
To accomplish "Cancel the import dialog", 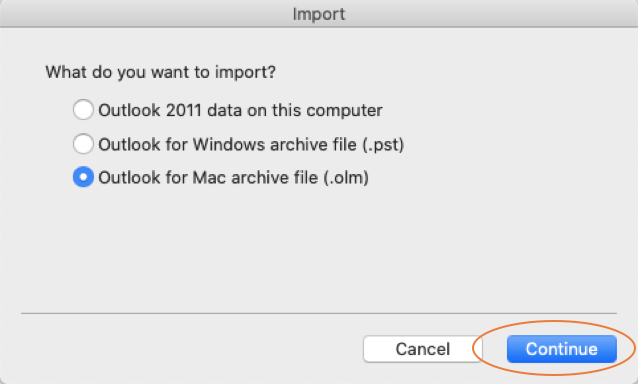I will point(423,349).
